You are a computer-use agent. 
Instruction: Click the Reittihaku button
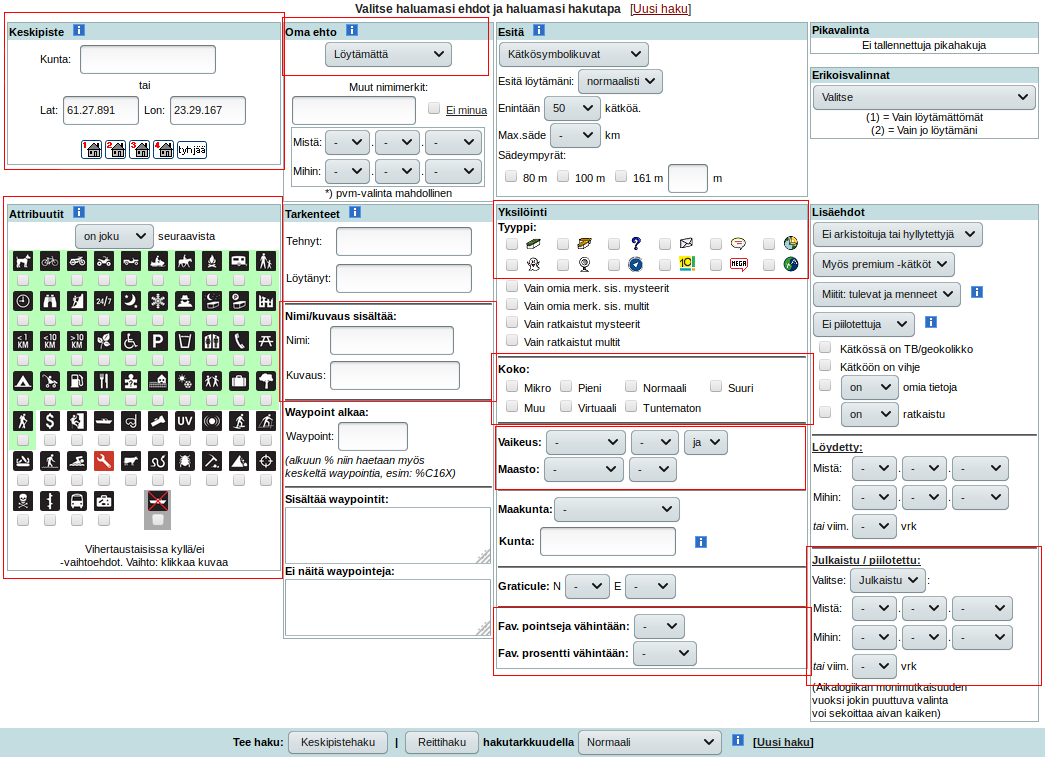(x=442, y=742)
